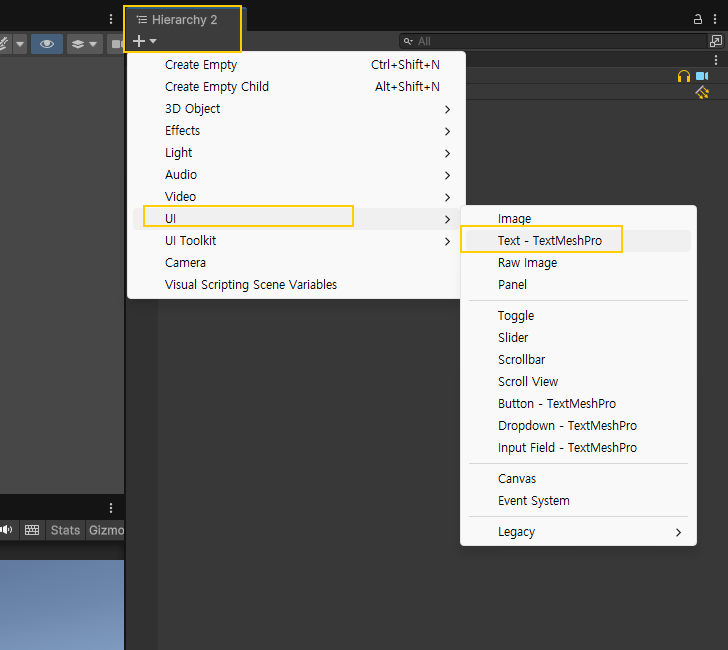728x650 pixels.
Task: Choose Create Empty from the menu
Action: click(x=201, y=65)
